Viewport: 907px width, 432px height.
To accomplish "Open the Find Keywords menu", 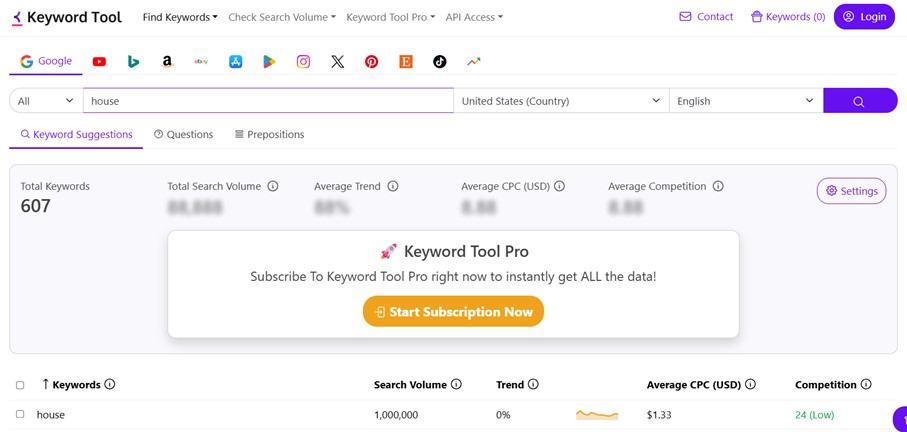I will tap(180, 17).
